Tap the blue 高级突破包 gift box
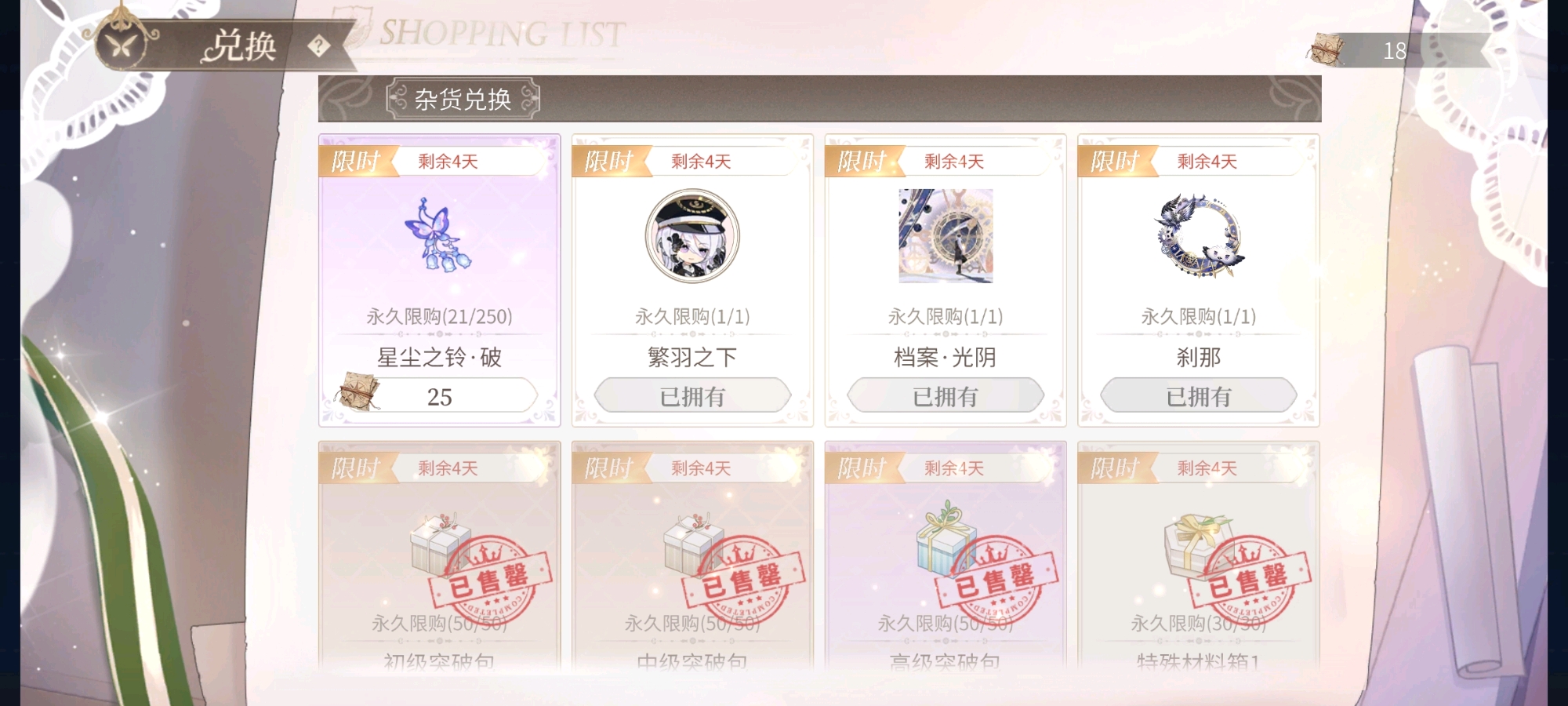The image size is (1568, 706). click(946, 538)
